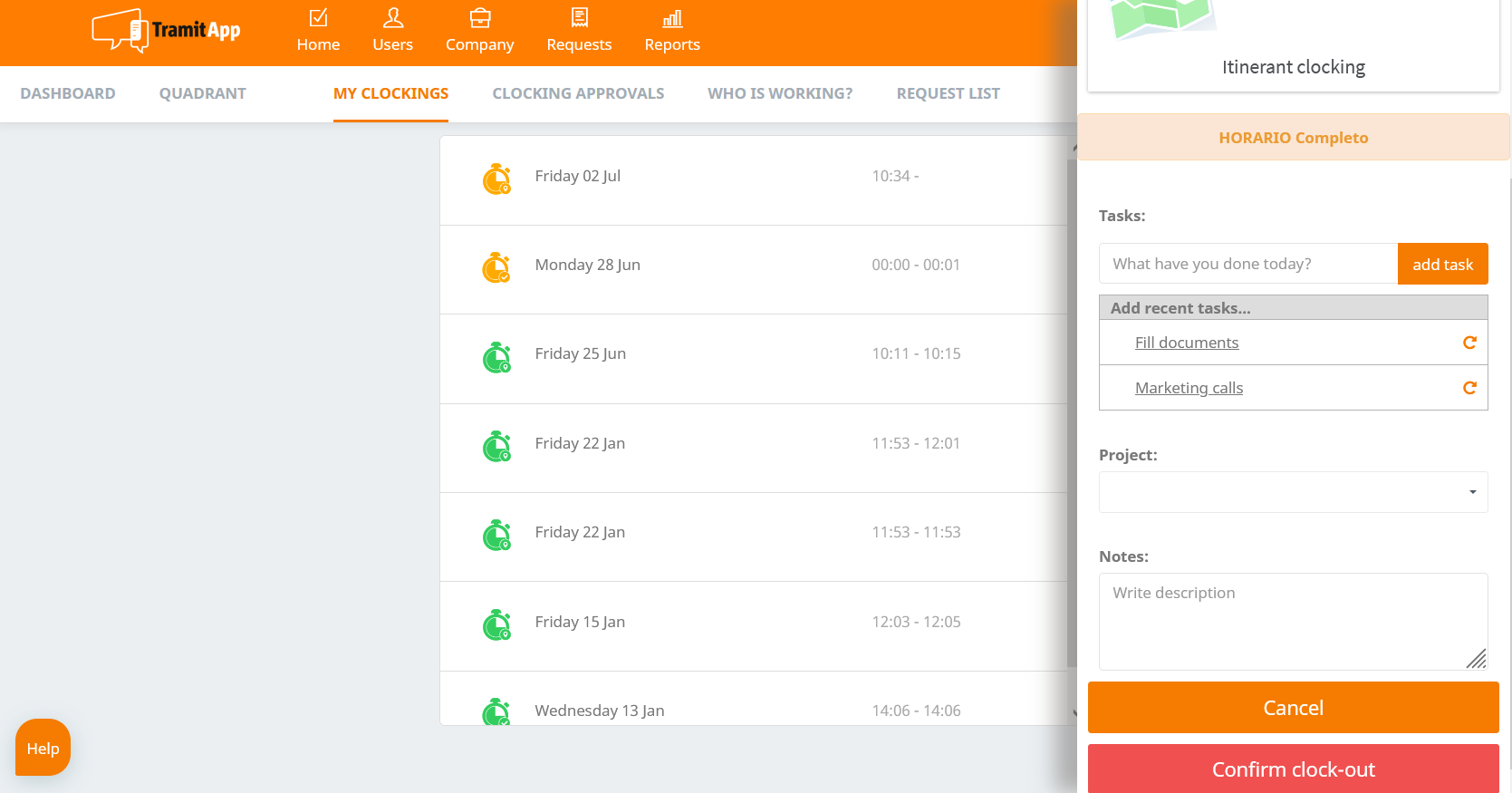
Task: Select the Friday 15 Jan clocking text
Action: click(580, 622)
